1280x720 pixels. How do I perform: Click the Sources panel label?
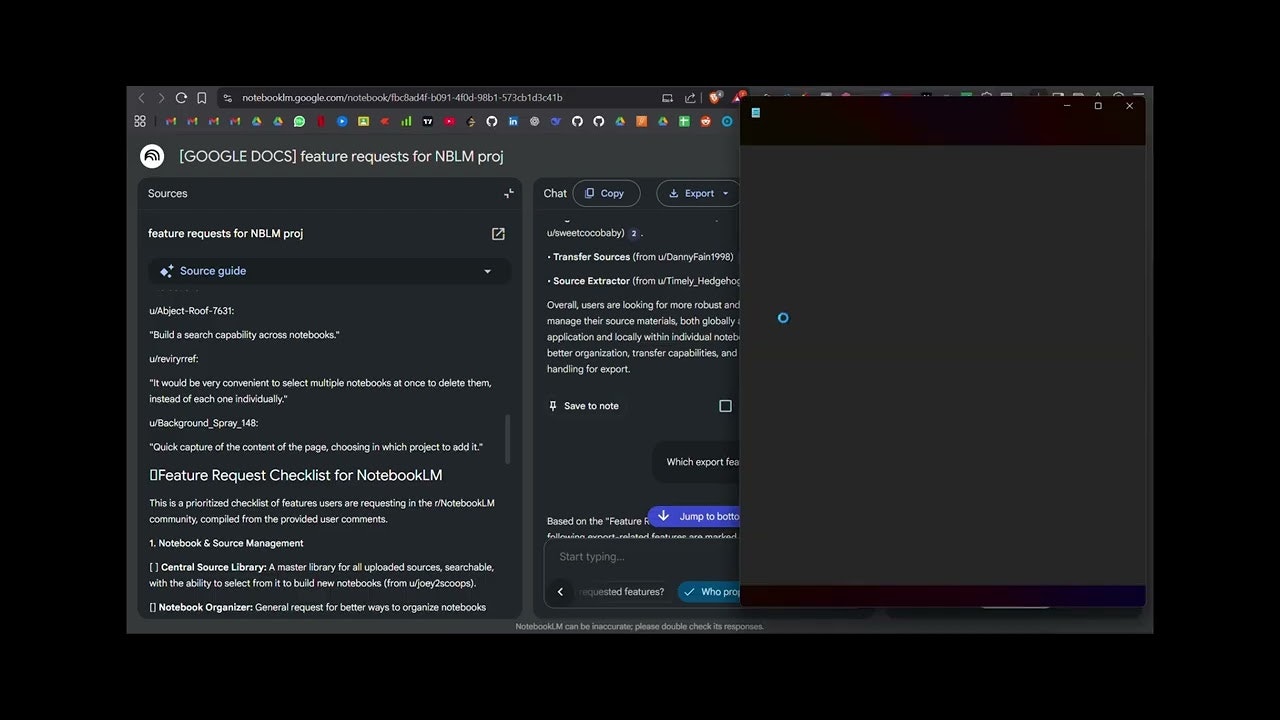168,194
